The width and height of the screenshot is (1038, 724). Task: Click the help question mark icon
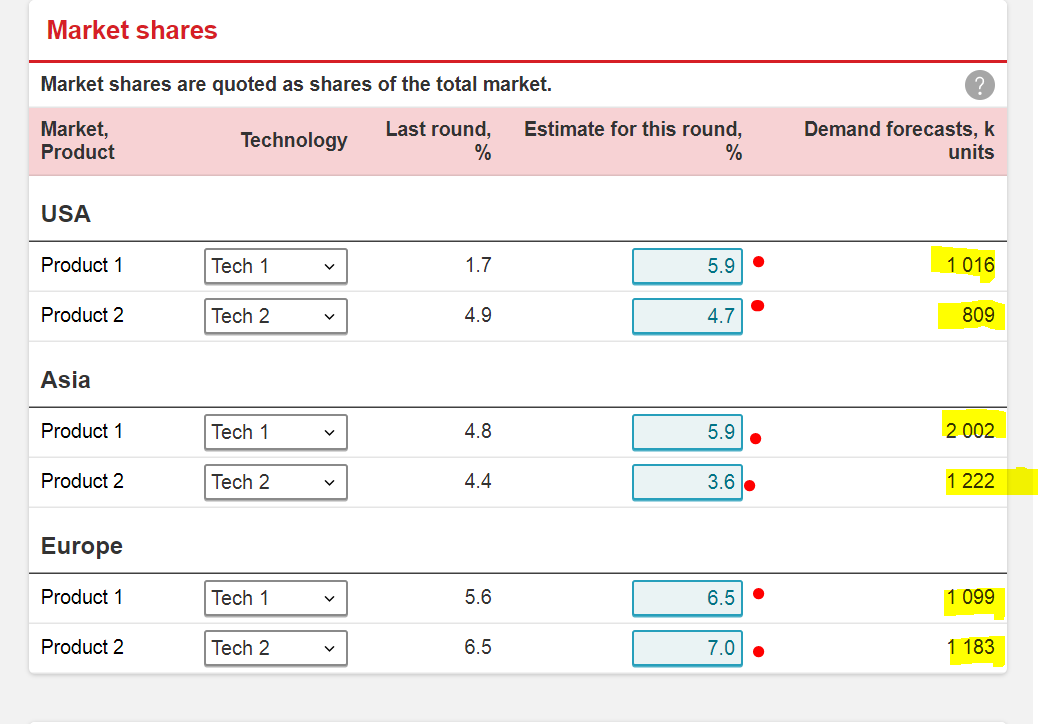(x=980, y=85)
